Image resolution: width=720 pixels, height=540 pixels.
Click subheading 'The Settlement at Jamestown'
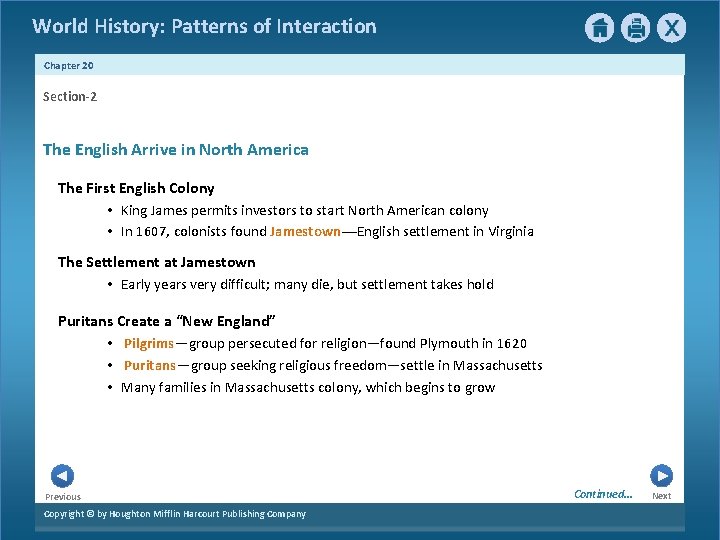157,262
